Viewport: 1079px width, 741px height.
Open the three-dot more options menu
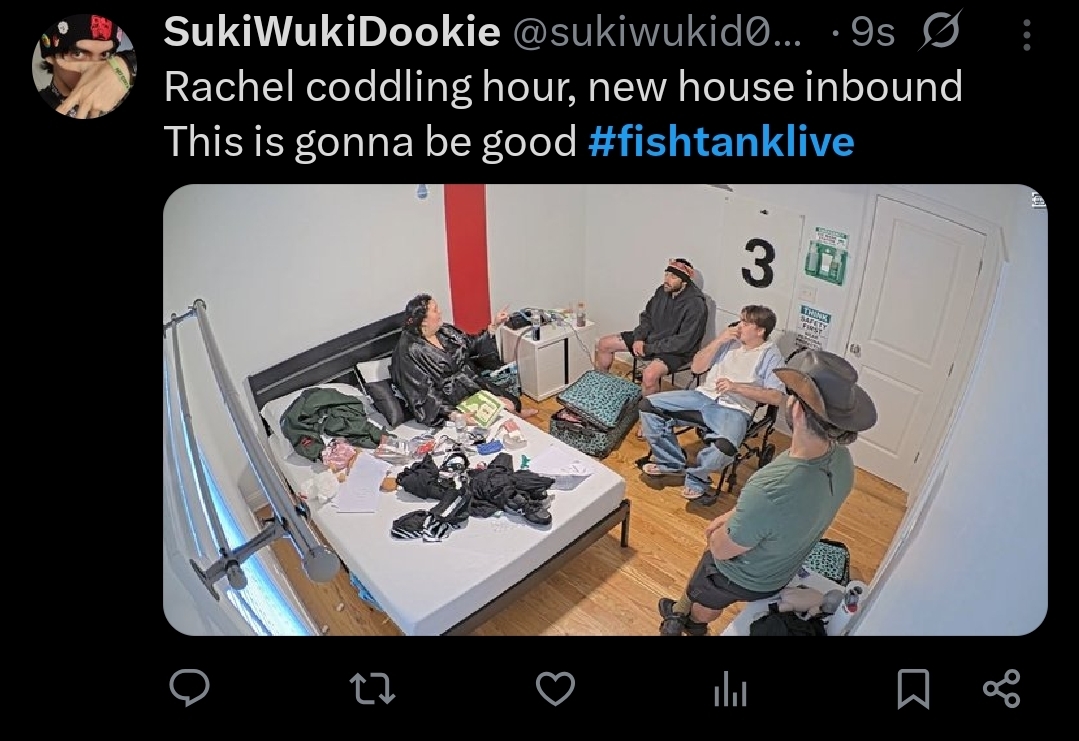point(1026,34)
